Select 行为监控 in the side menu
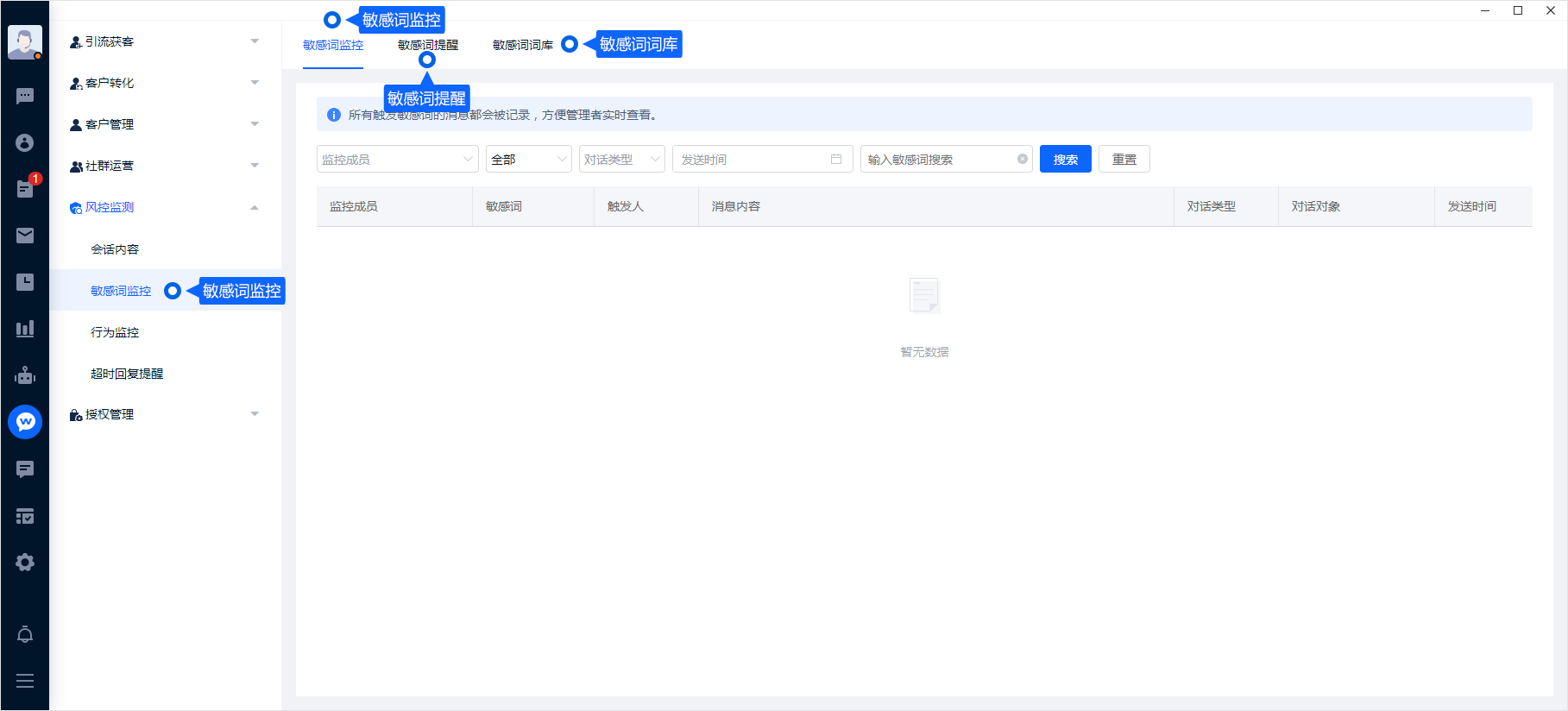 (115, 332)
